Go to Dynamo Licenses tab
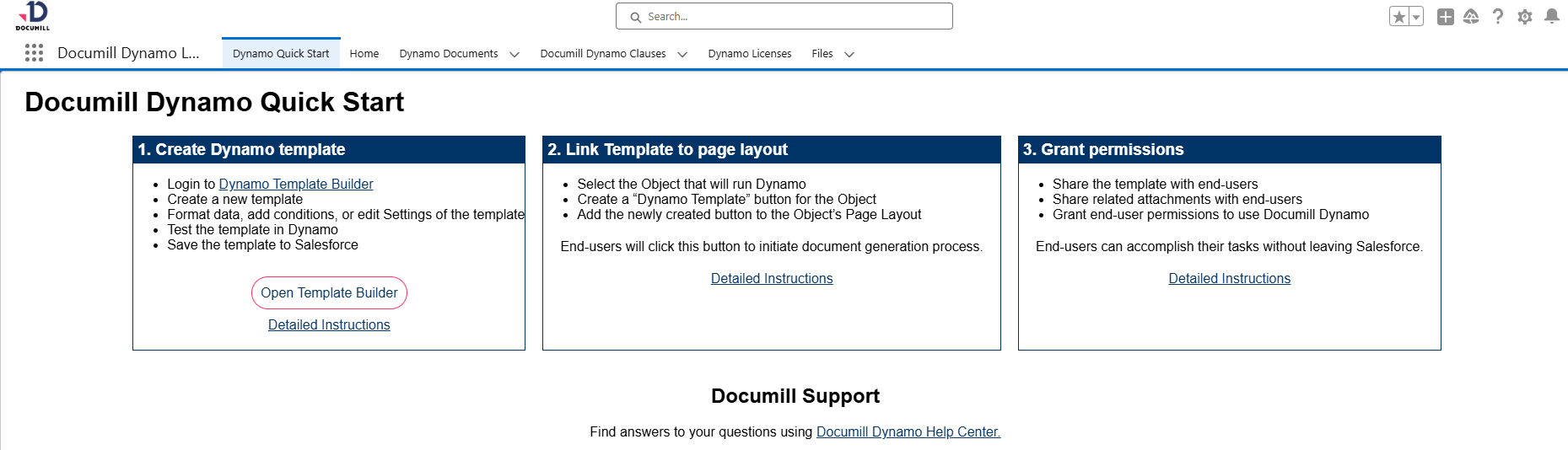This screenshot has height=450, width=1568. click(x=749, y=54)
